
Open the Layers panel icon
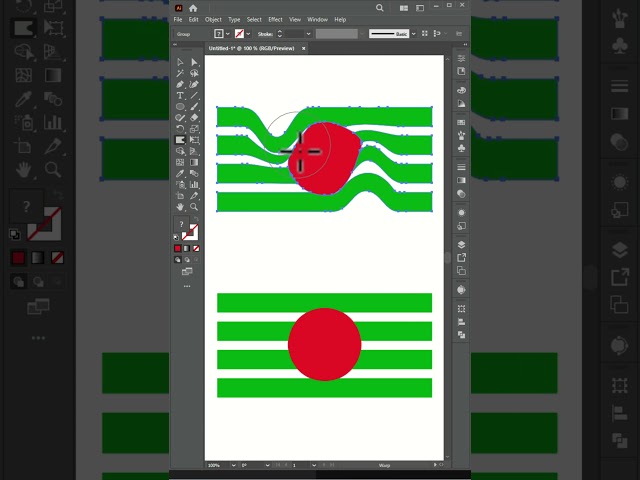click(461, 244)
